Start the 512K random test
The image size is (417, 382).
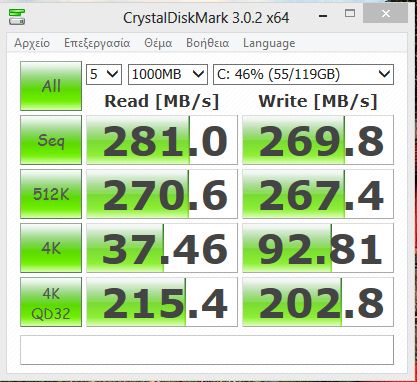[51, 194]
